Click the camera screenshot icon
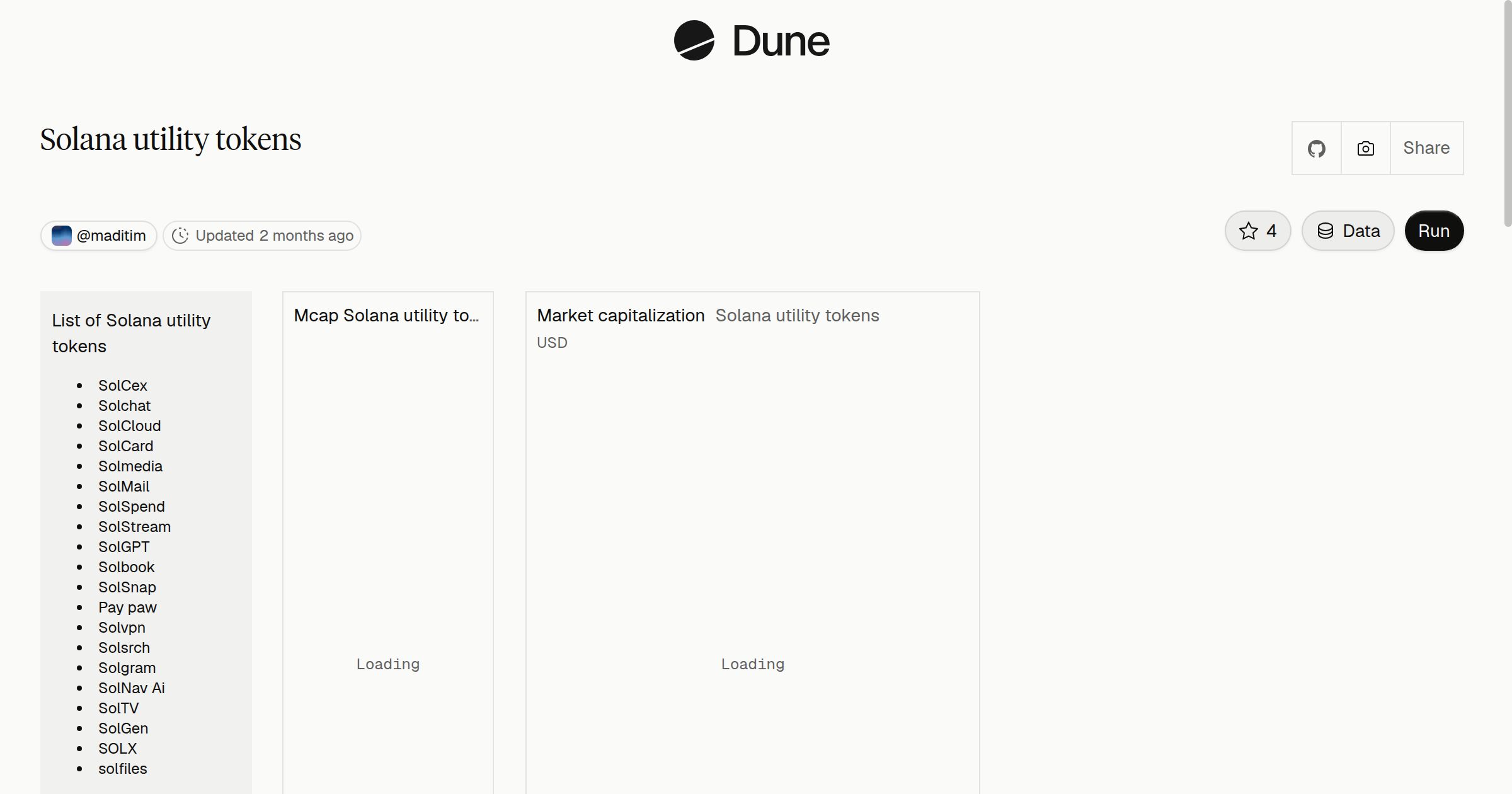Viewport: 1512px width, 794px height. (1365, 148)
